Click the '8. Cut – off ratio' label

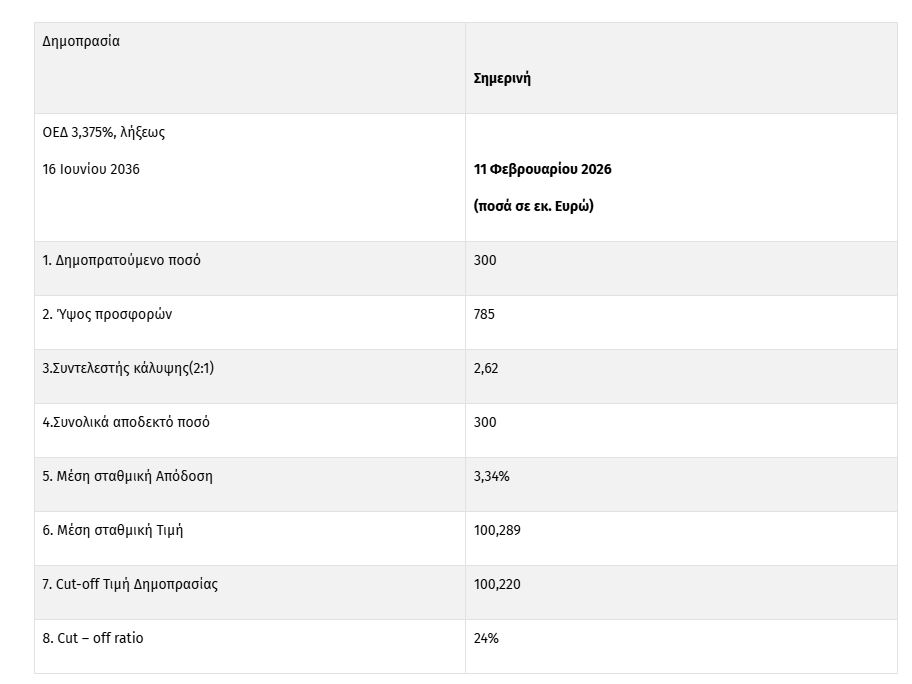pyautogui.click(x=93, y=638)
